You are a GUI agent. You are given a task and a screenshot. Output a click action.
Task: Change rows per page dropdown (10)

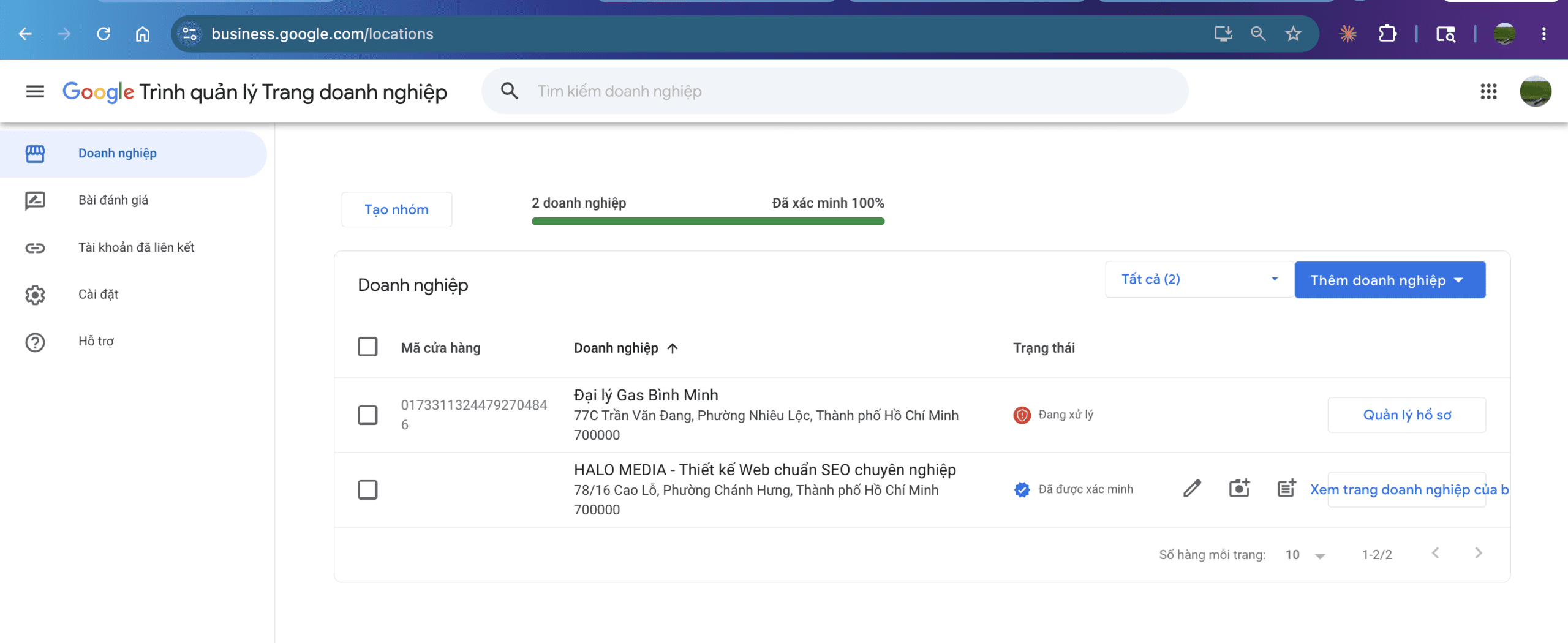point(1305,555)
